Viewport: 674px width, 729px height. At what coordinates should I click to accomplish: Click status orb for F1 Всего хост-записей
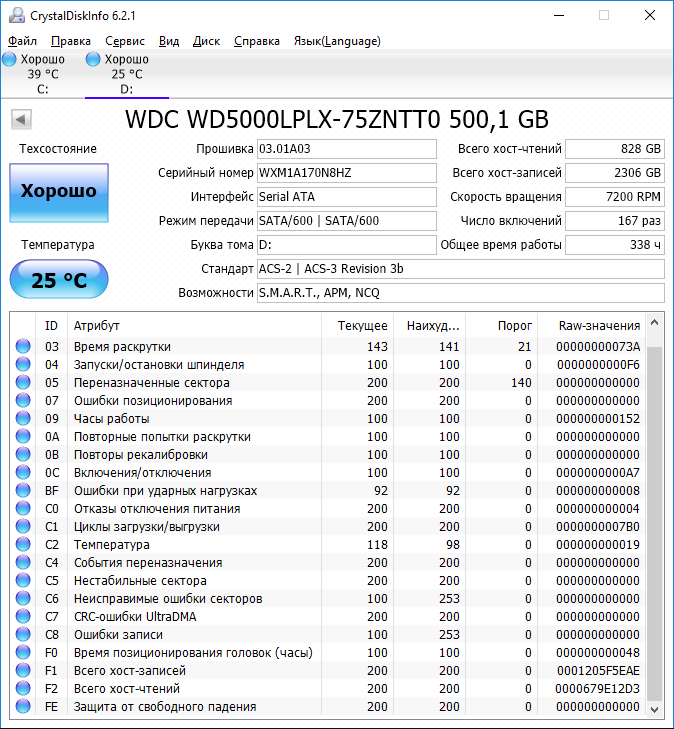click(23, 670)
